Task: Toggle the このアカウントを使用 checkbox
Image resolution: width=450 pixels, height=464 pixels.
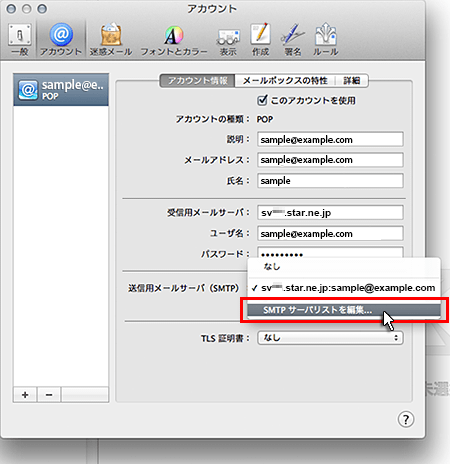Action: click(262, 100)
